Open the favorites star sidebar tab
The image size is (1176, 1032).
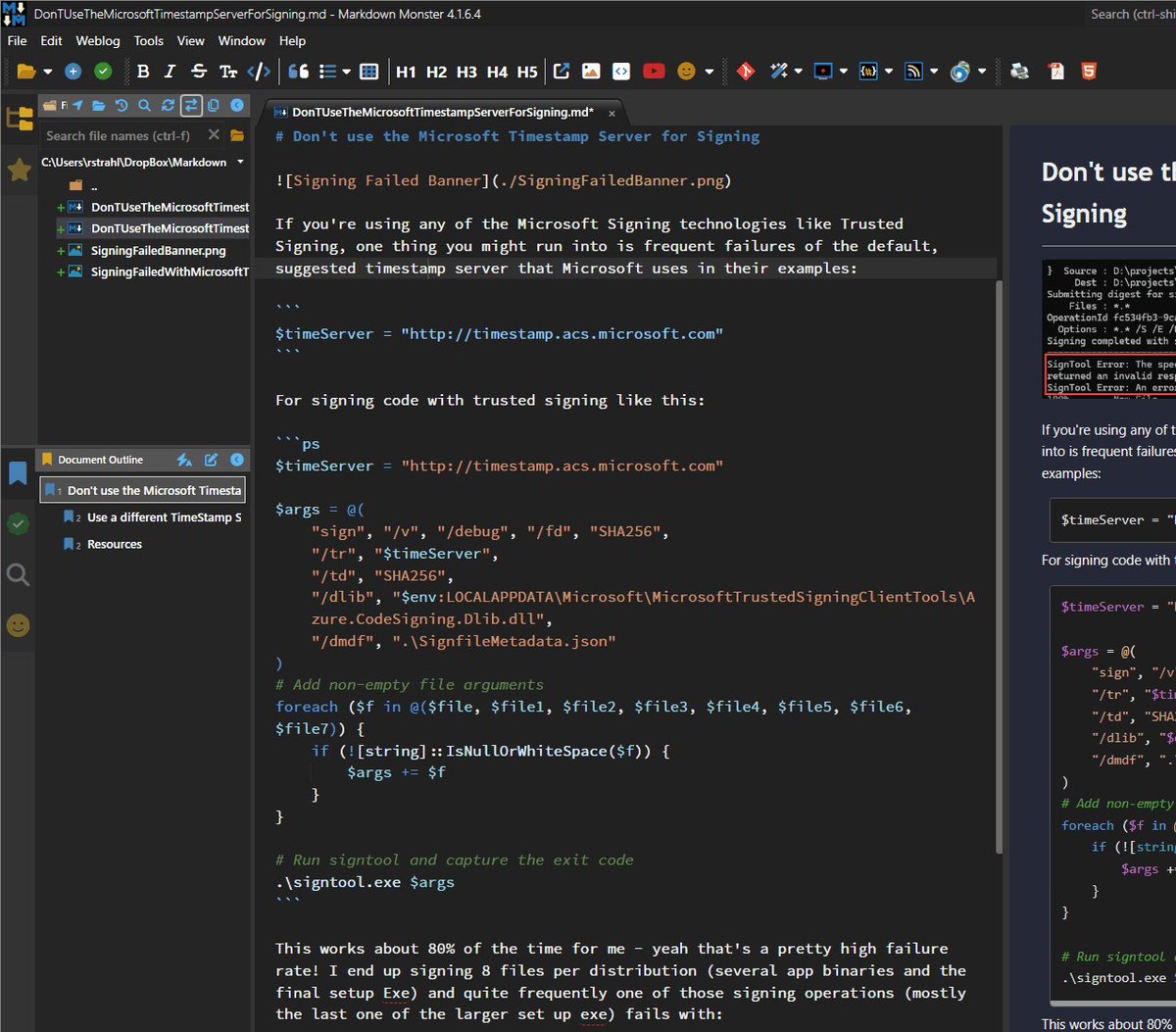(19, 171)
